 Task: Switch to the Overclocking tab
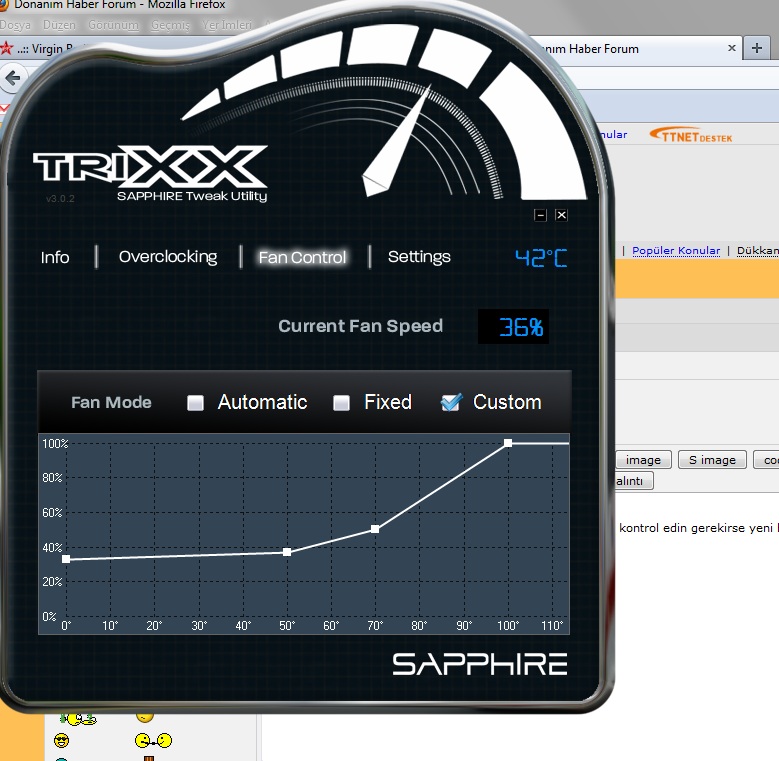pyautogui.click(x=168, y=257)
